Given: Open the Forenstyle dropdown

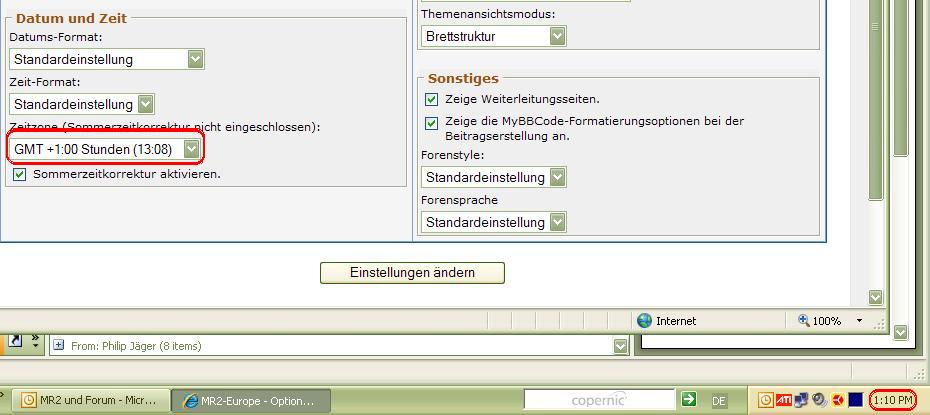Looking at the screenshot, I should (x=557, y=177).
